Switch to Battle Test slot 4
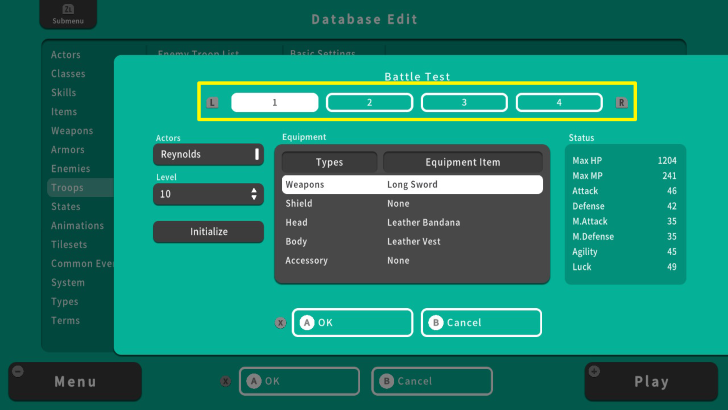This screenshot has height=410, width=728. click(x=559, y=102)
